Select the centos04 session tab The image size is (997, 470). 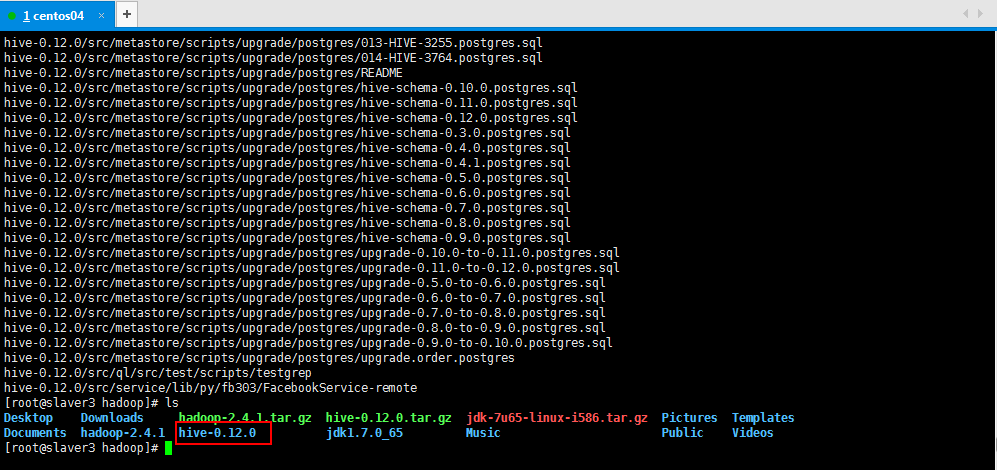[x=58, y=15]
